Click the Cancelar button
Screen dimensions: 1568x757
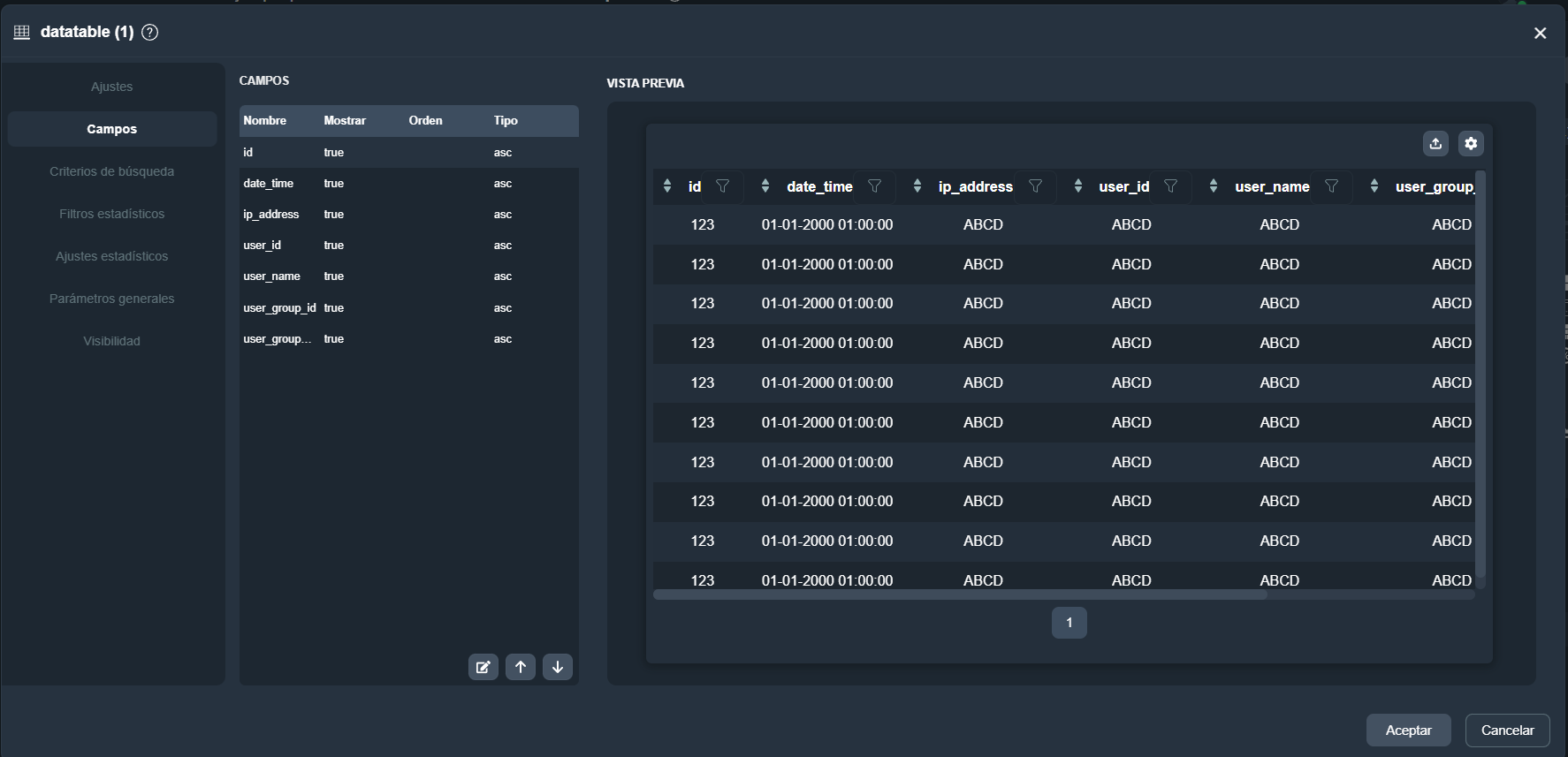1507,731
